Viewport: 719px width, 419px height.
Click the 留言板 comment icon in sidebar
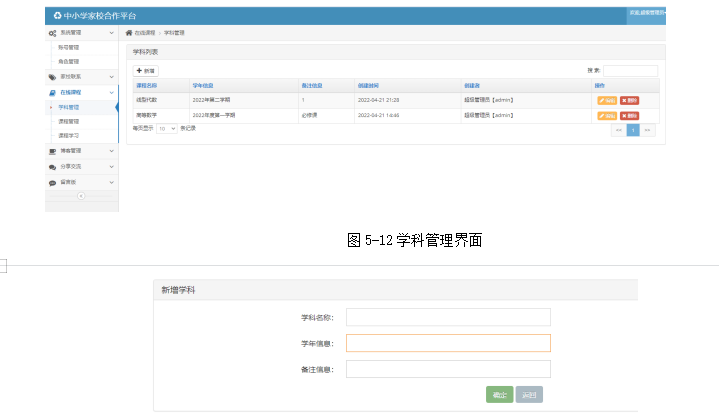52,183
